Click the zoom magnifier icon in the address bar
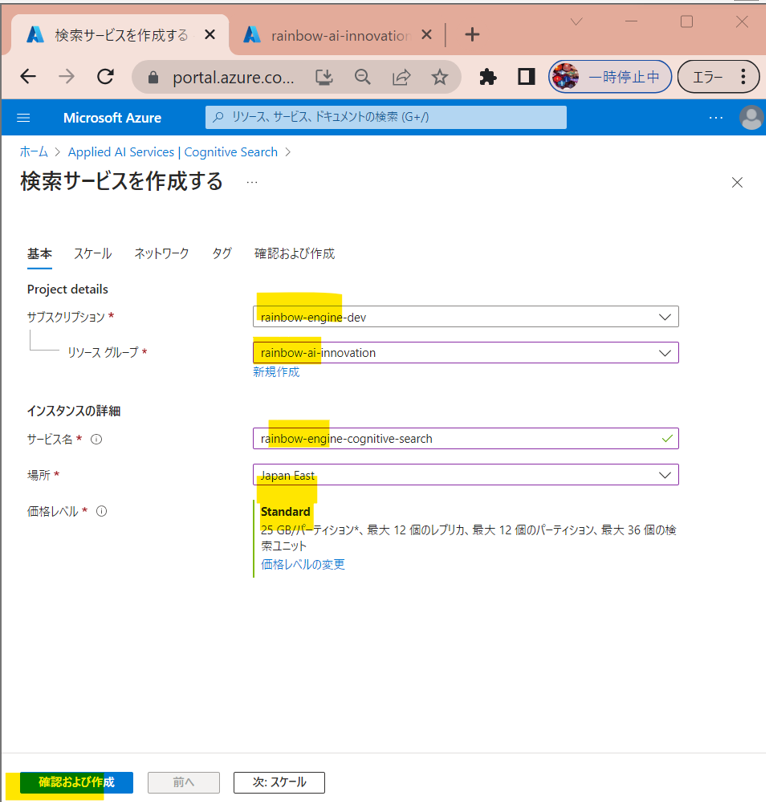 point(363,77)
